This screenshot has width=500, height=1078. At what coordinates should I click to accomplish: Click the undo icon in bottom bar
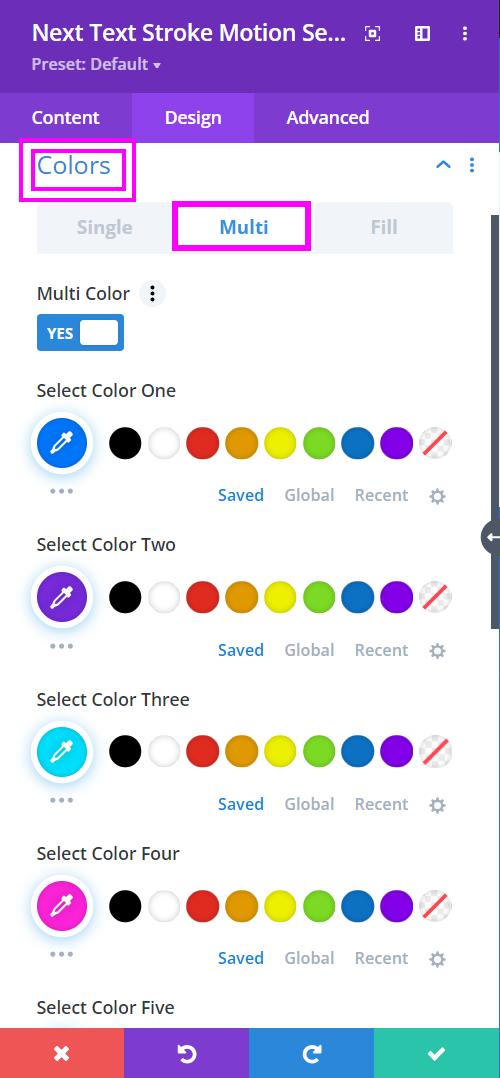(x=186, y=1053)
